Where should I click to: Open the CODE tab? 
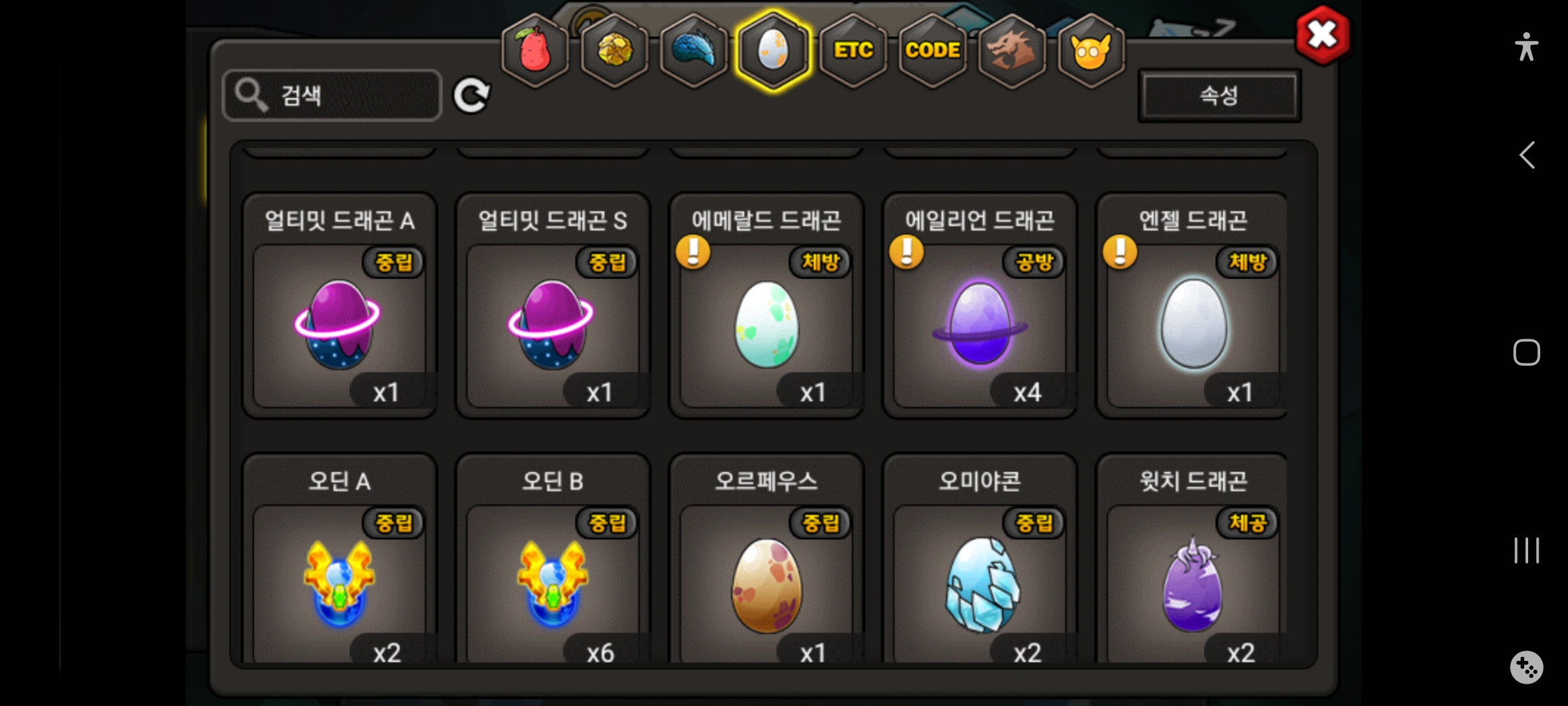point(932,50)
